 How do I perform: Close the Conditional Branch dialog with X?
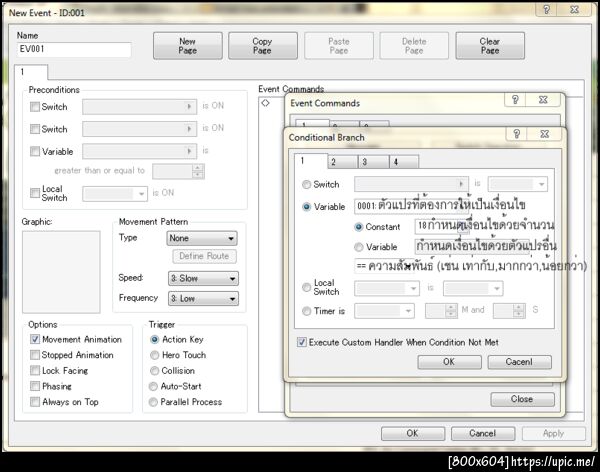(x=545, y=134)
